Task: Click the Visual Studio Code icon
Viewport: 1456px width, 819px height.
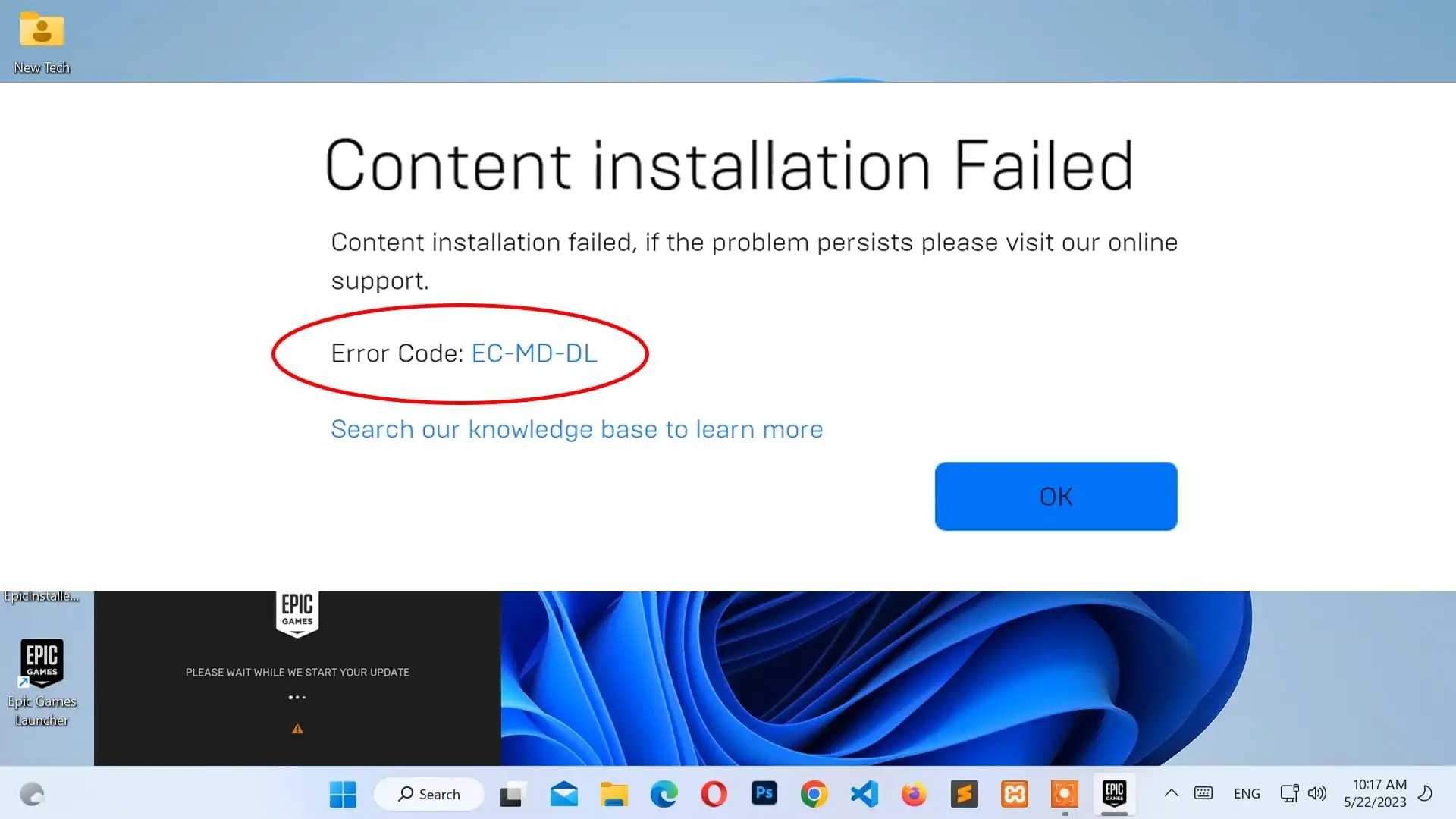Action: tap(864, 793)
